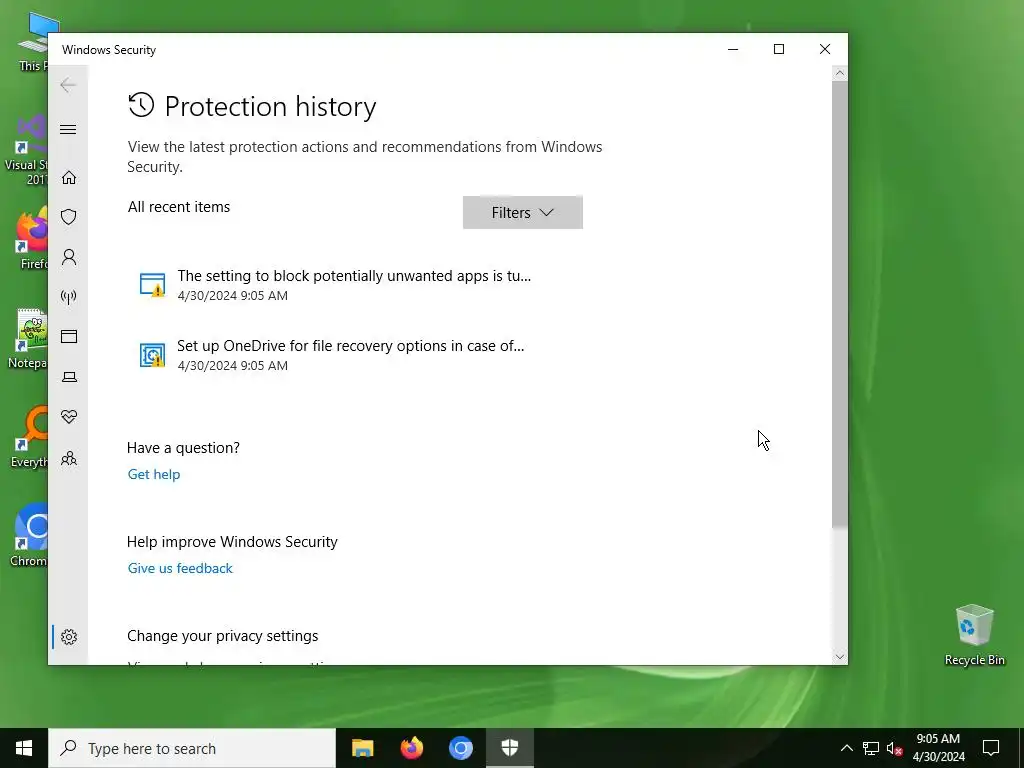The height and width of the screenshot is (768, 1024).
Task: Select the Visual Studio desktop shortcut
Action: 27,150
